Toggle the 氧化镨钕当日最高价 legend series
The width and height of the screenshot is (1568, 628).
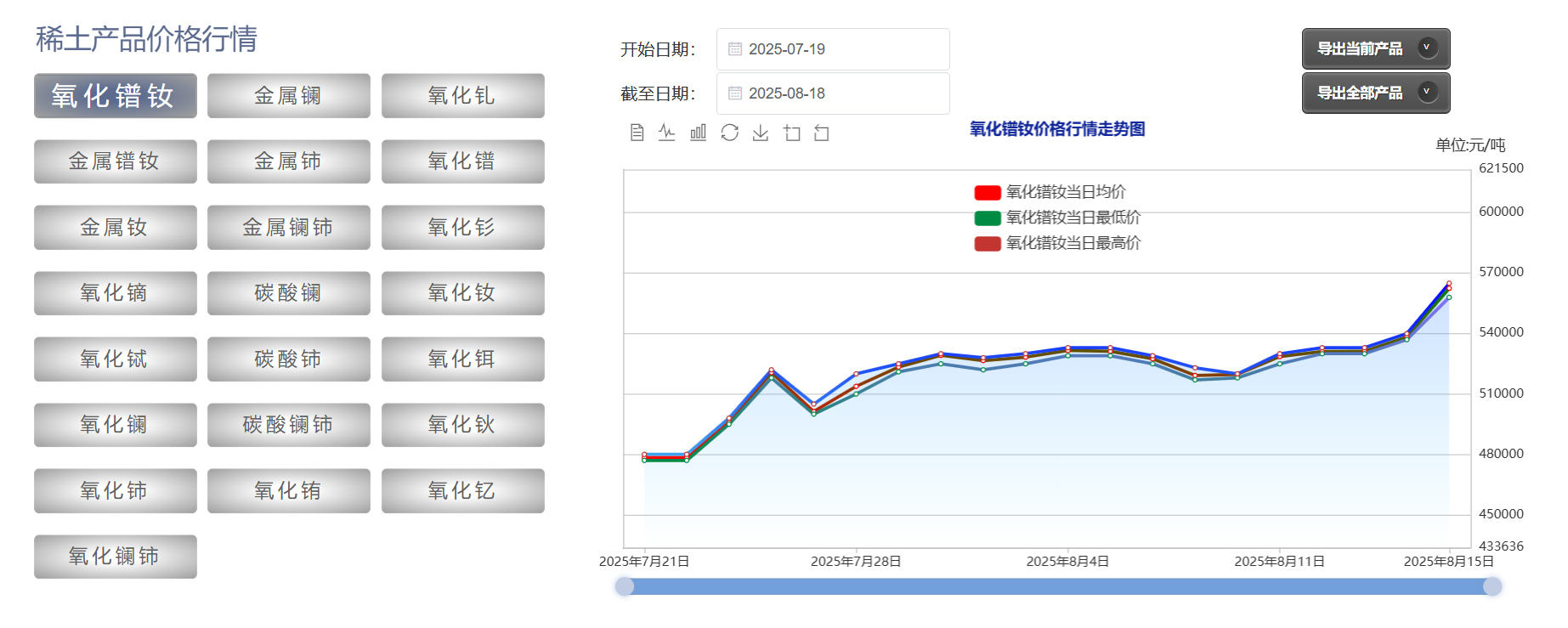pyautogui.click(x=1057, y=243)
